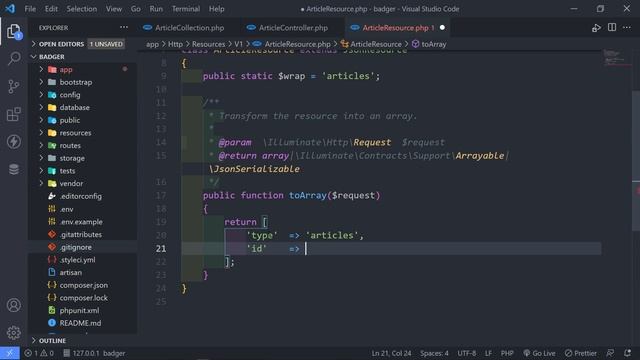640x360 pixels.
Task: Open notifications bell in status bar
Action: [627, 353]
